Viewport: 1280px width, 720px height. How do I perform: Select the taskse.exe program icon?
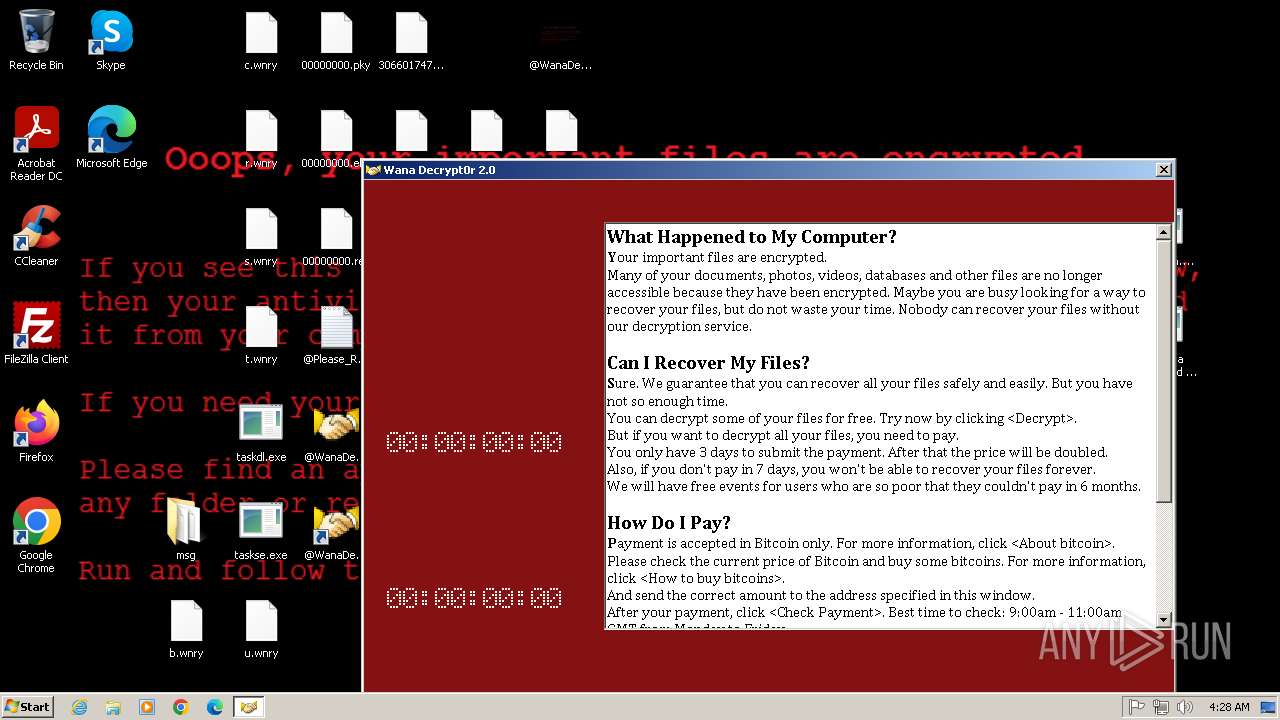coord(261,530)
